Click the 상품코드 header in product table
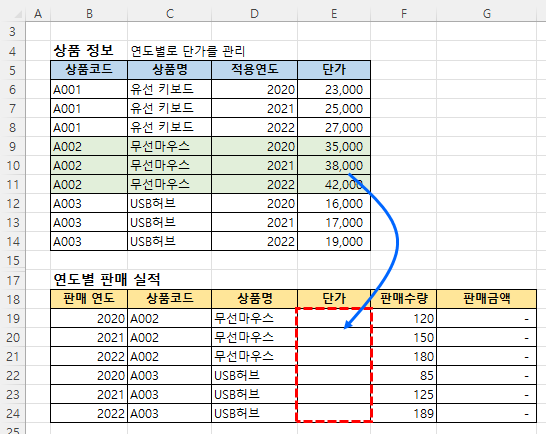 (89, 70)
